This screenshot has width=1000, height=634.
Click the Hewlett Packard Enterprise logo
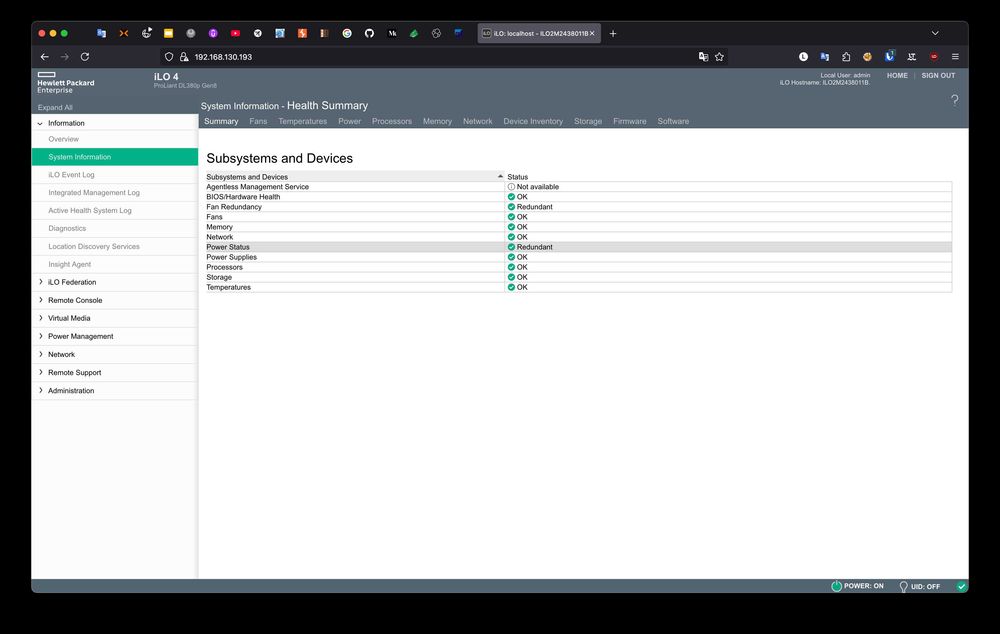[65, 83]
